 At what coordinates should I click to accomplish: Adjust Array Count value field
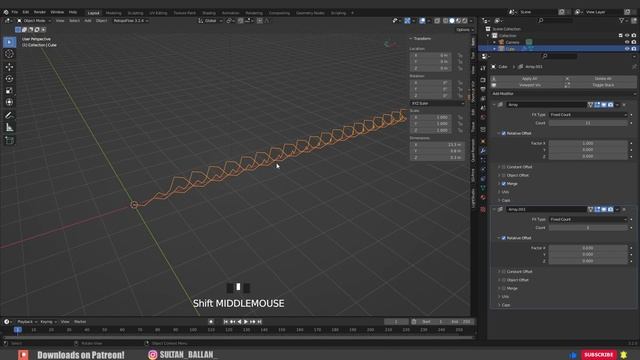pyautogui.click(x=588, y=123)
